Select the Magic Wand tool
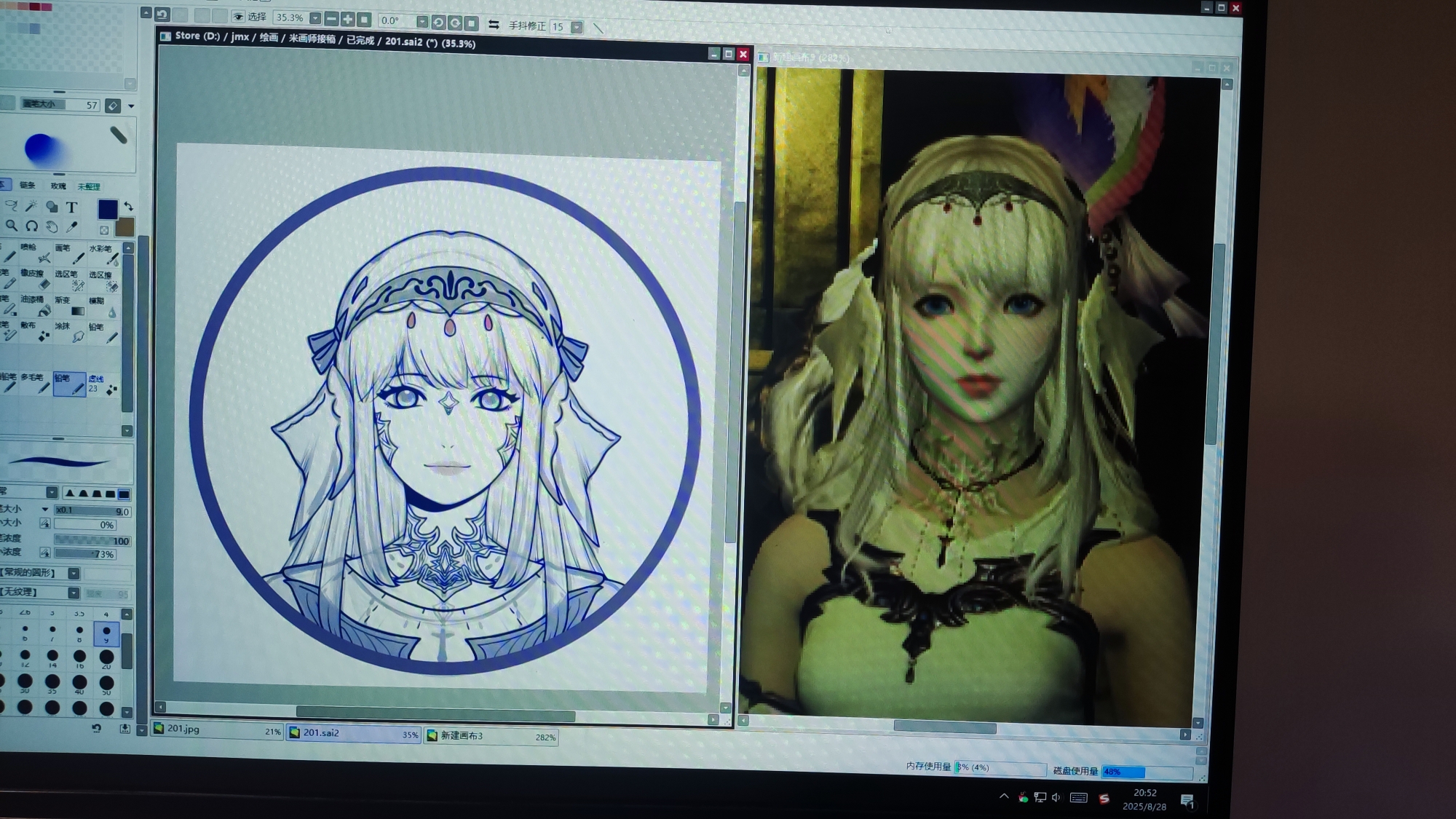1456x819 pixels. [31, 207]
